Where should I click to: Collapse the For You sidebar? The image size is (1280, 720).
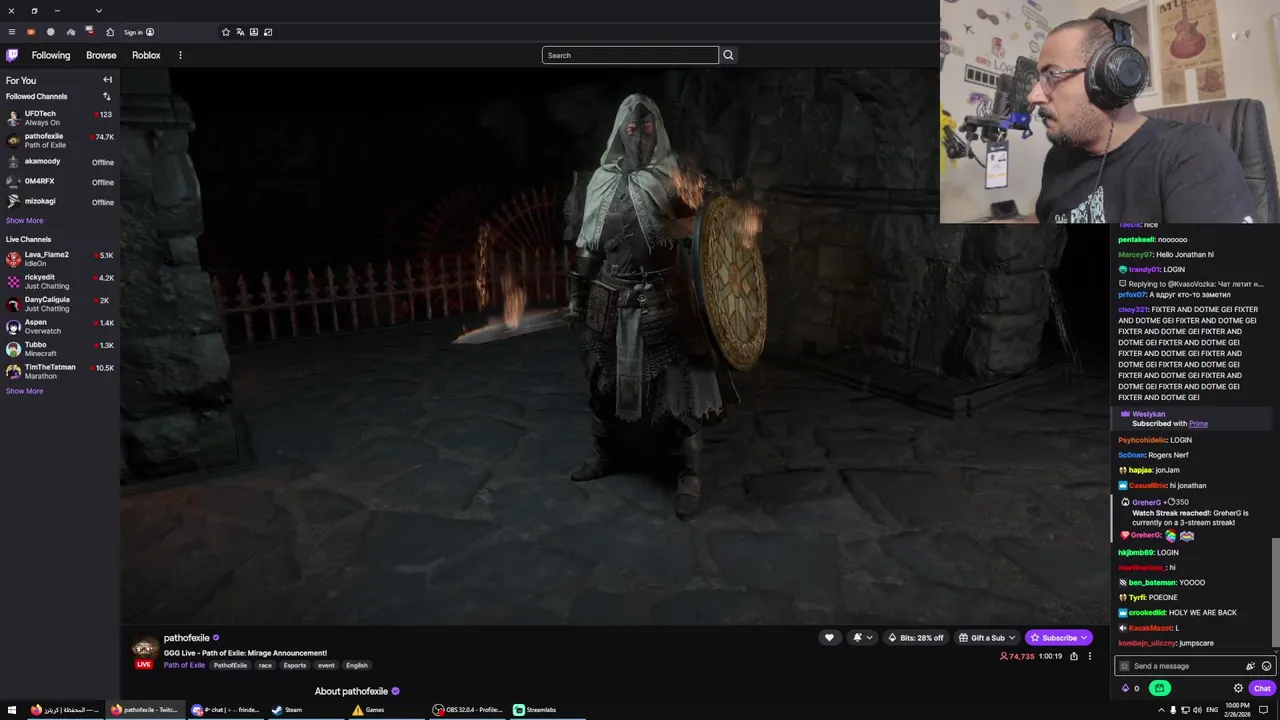(107, 80)
